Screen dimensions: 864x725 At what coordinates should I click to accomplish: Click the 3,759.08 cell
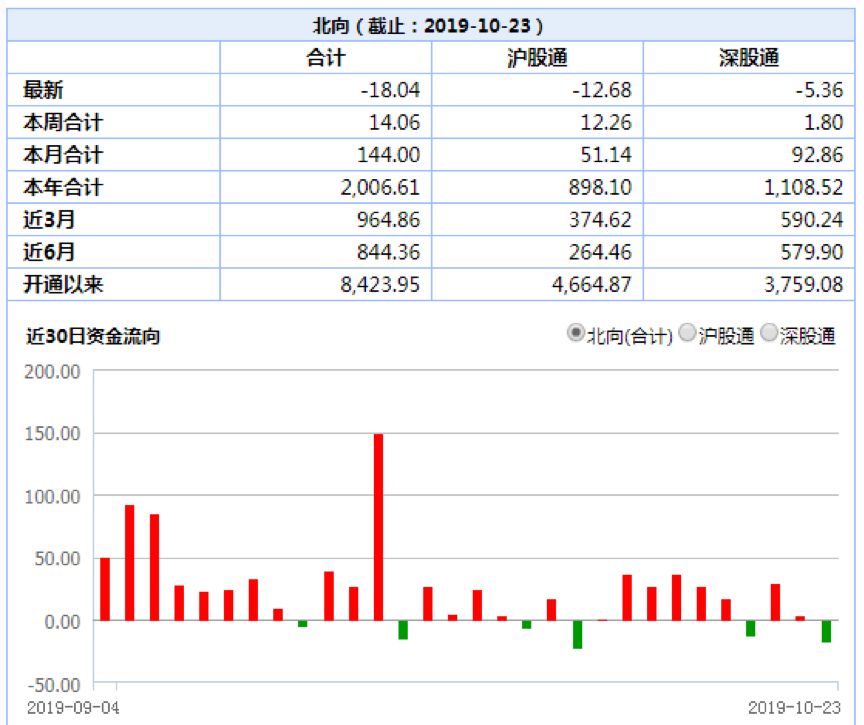click(803, 285)
